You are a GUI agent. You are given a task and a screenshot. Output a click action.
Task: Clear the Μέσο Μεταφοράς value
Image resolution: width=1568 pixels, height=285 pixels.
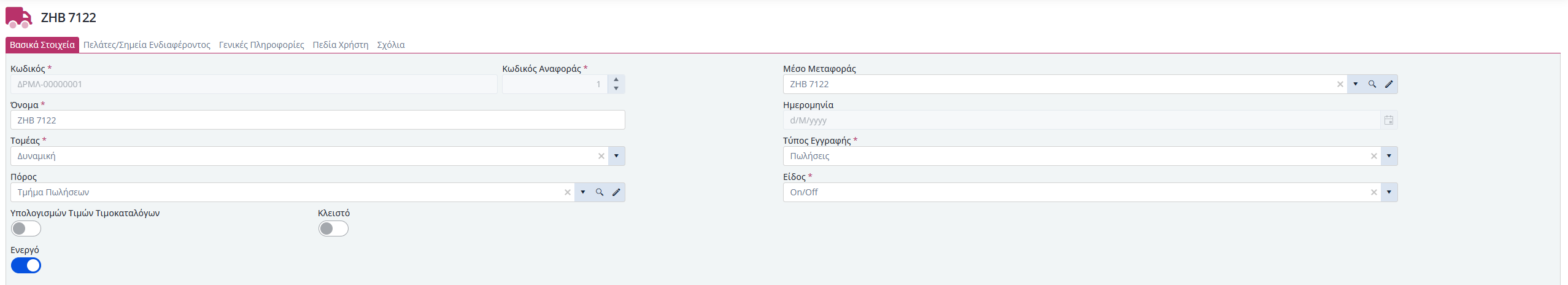1340,84
